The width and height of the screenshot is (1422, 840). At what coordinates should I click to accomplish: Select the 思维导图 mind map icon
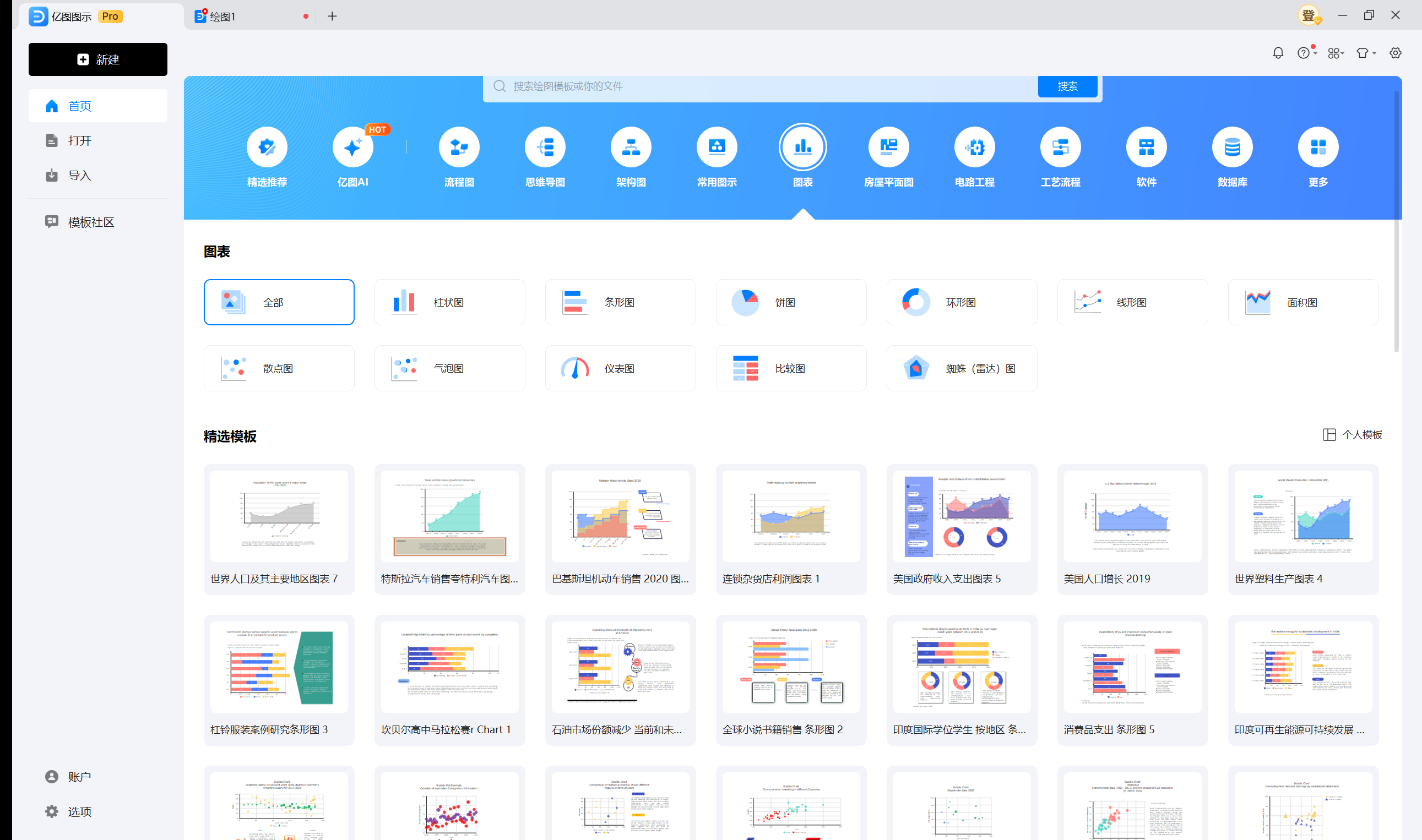point(545,148)
